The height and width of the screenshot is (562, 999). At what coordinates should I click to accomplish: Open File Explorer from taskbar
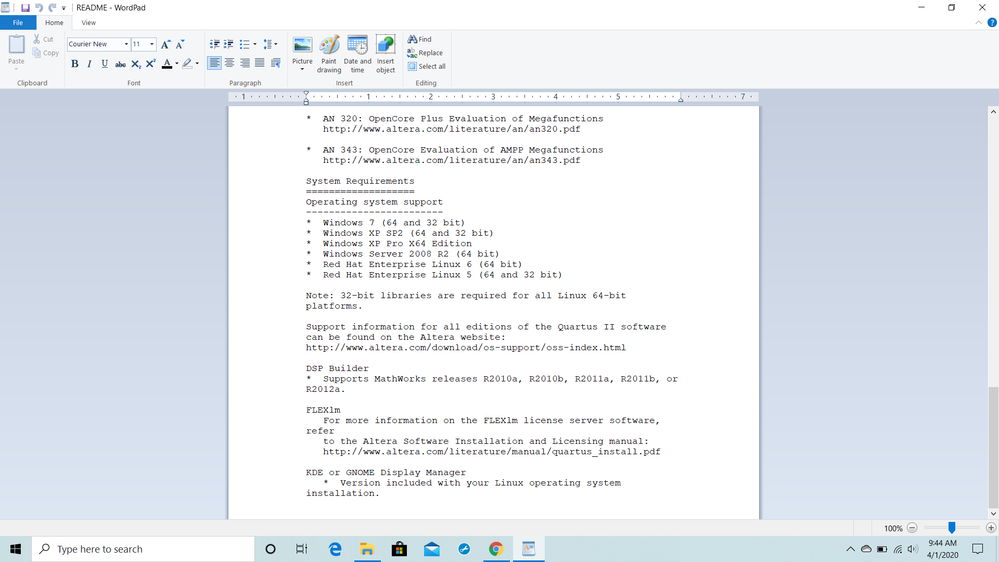coord(367,549)
